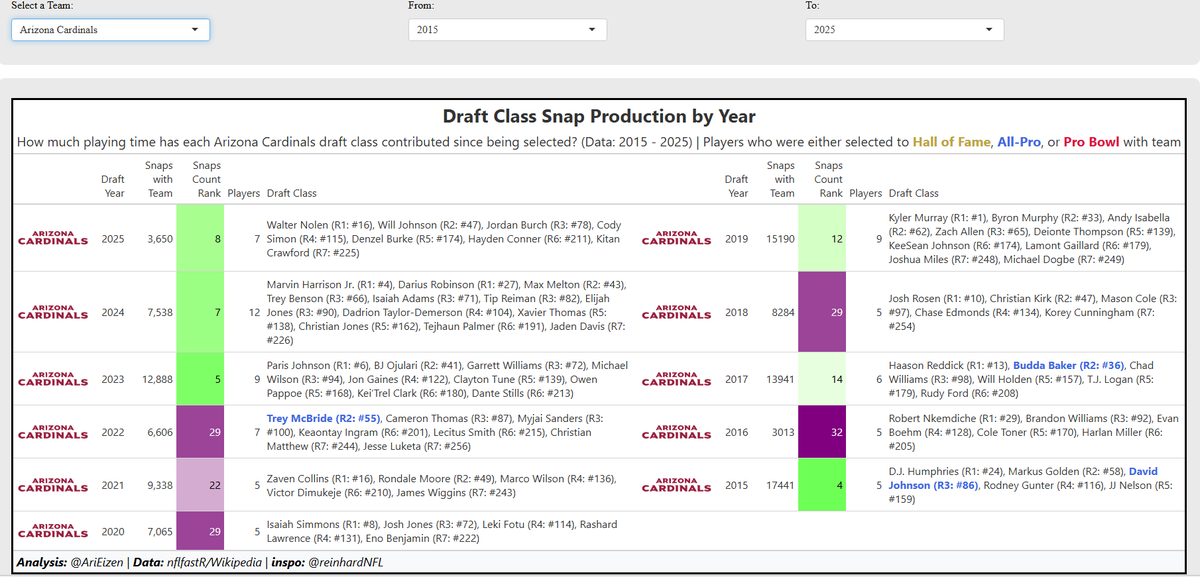Click the green rank 7 cell for 2024
This screenshot has height=577, width=1200.
(200, 312)
